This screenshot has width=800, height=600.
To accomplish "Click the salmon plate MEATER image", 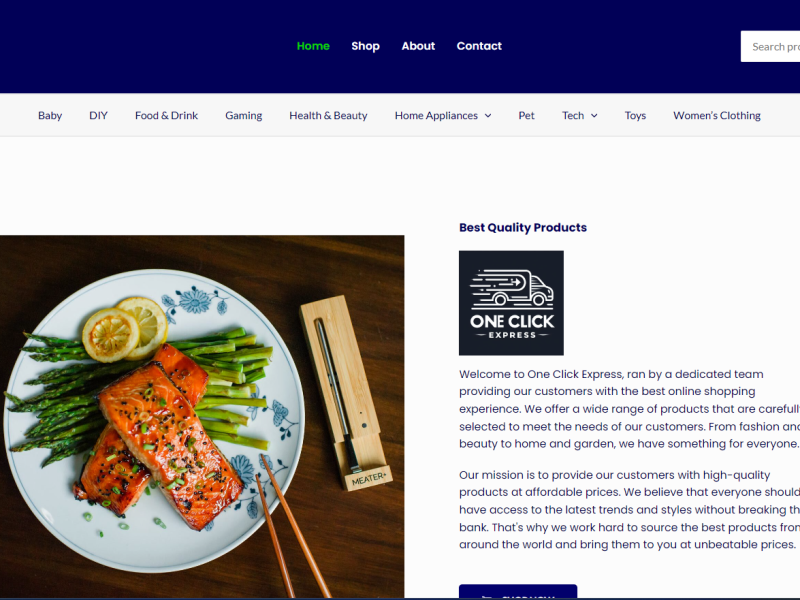I will [x=202, y=416].
